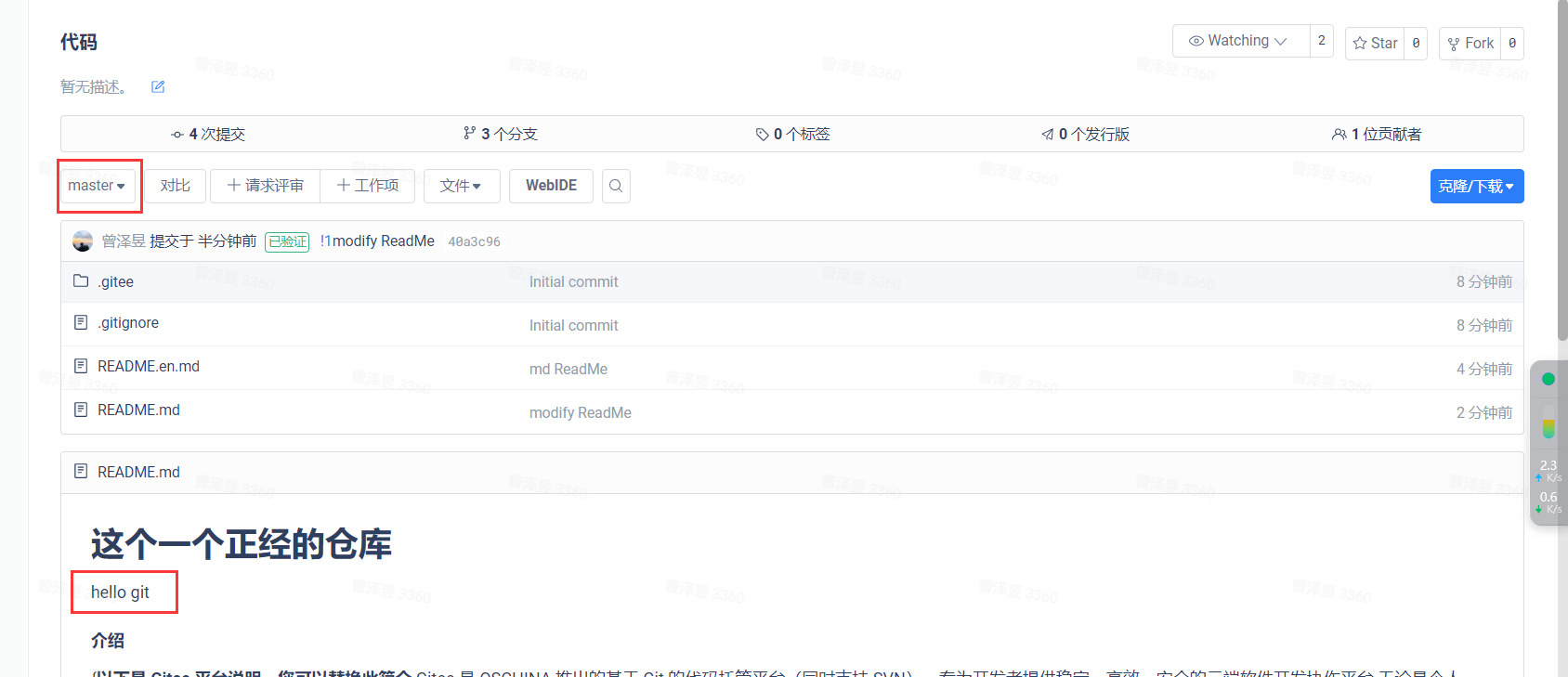The width and height of the screenshot is (1568, 677).
Task: View the 1 位贡献者 contributors tab
Action: (1377, 134)
